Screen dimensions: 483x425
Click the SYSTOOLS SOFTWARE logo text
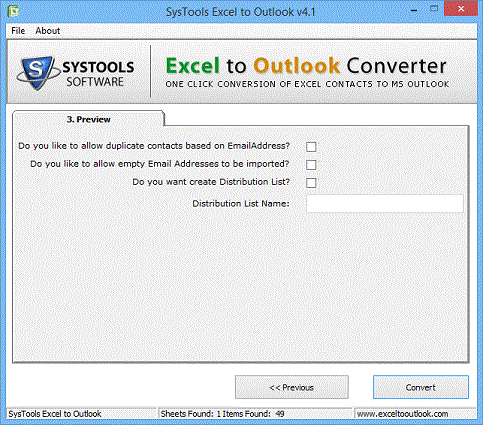coord(98,74)
